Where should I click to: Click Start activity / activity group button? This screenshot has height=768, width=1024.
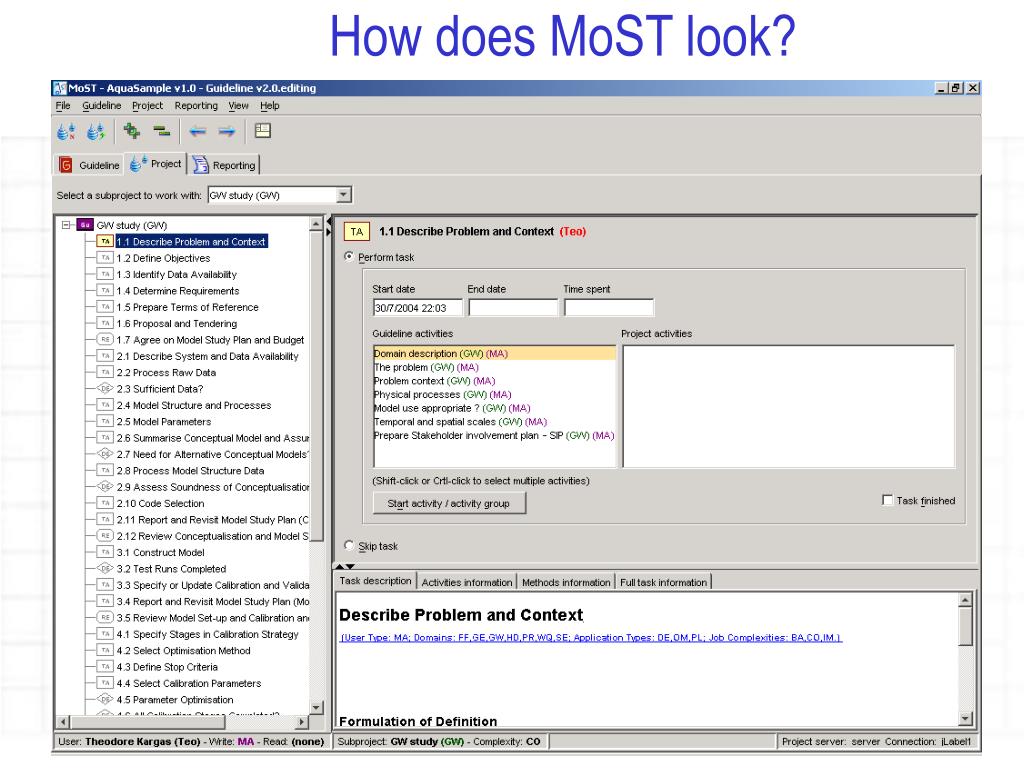449,503
